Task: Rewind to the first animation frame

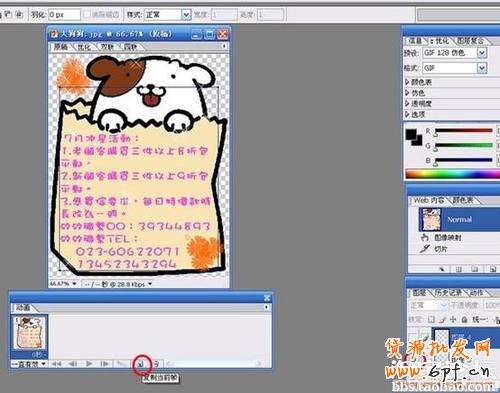Action: coord(57,364)
